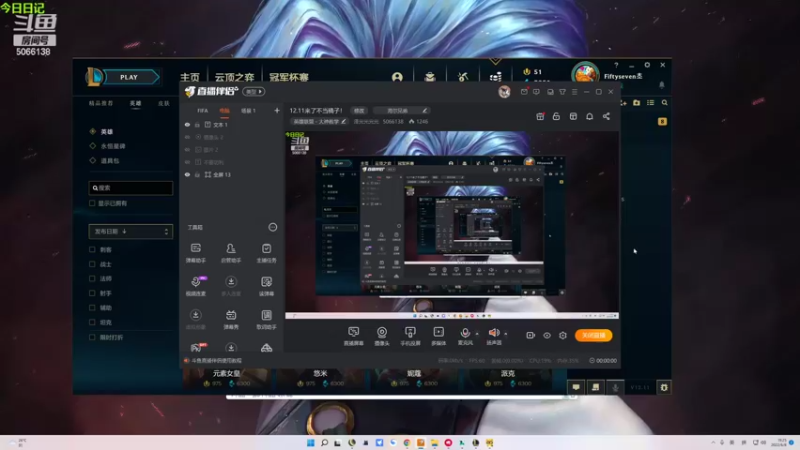Click the speaker icon in streaming toolbar

(493, 333)
